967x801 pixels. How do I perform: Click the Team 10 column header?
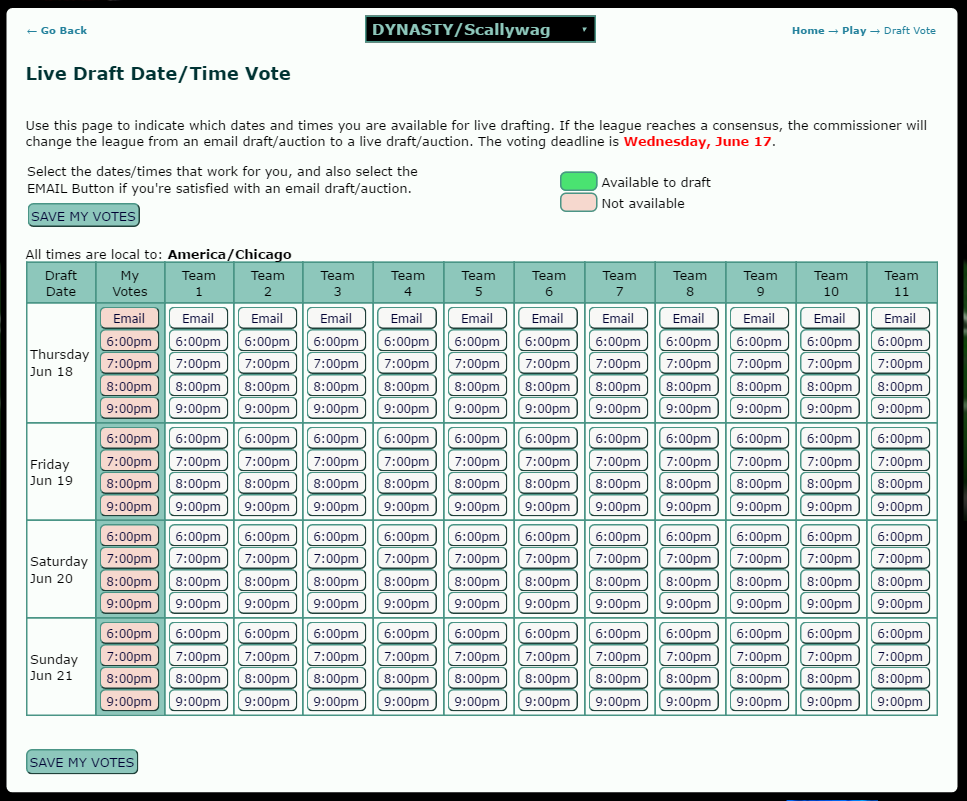pyautogui.click(x=831, y=283)
